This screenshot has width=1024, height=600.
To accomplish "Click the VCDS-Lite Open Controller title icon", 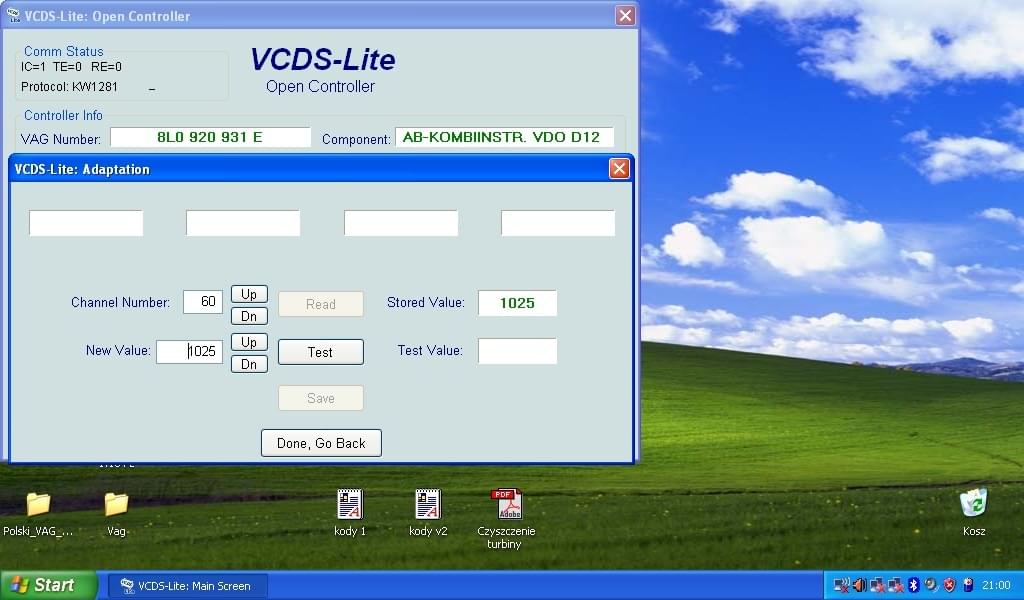I will pyautogui.click(x=13, y=16).
